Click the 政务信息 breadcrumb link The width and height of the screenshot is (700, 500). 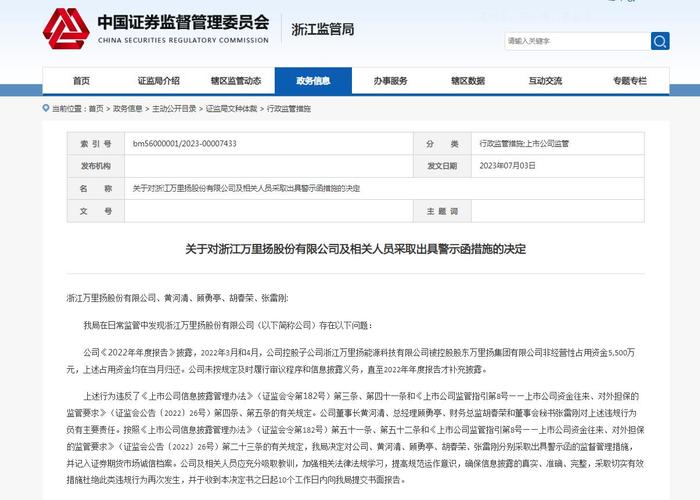click(x=128, y=108)
